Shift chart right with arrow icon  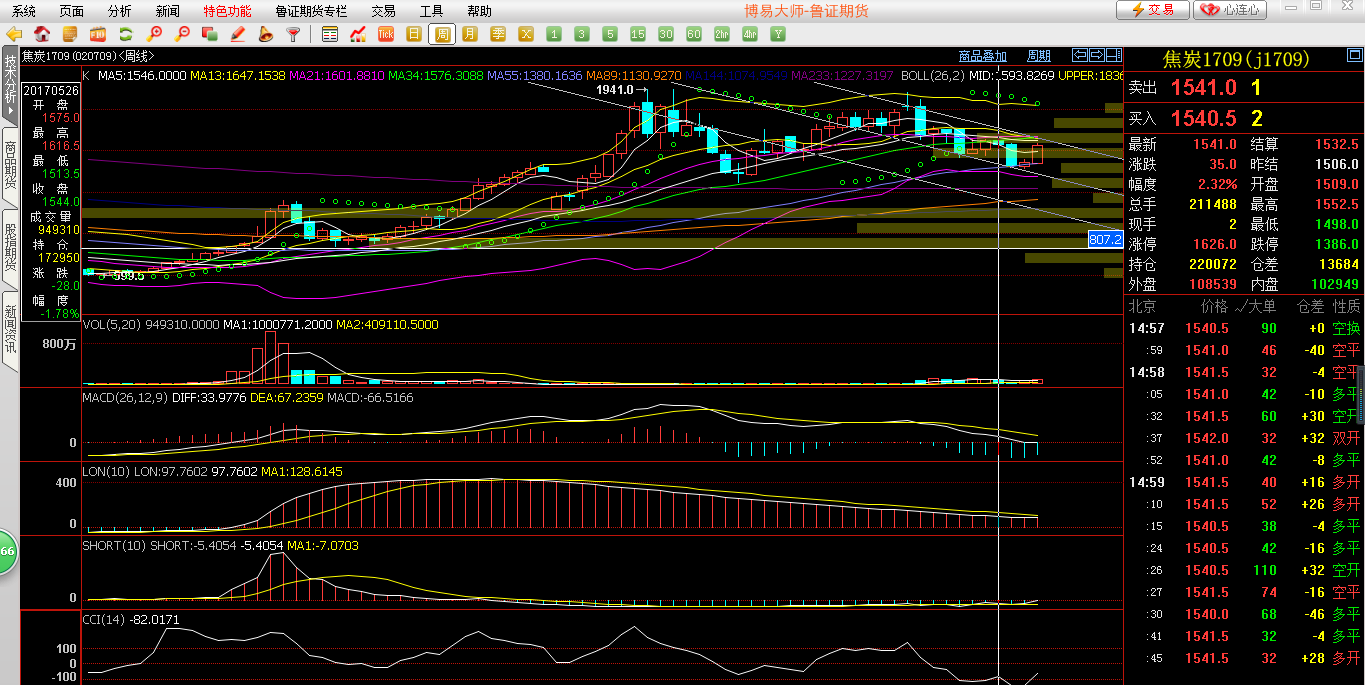click(x=1096, y=55)
